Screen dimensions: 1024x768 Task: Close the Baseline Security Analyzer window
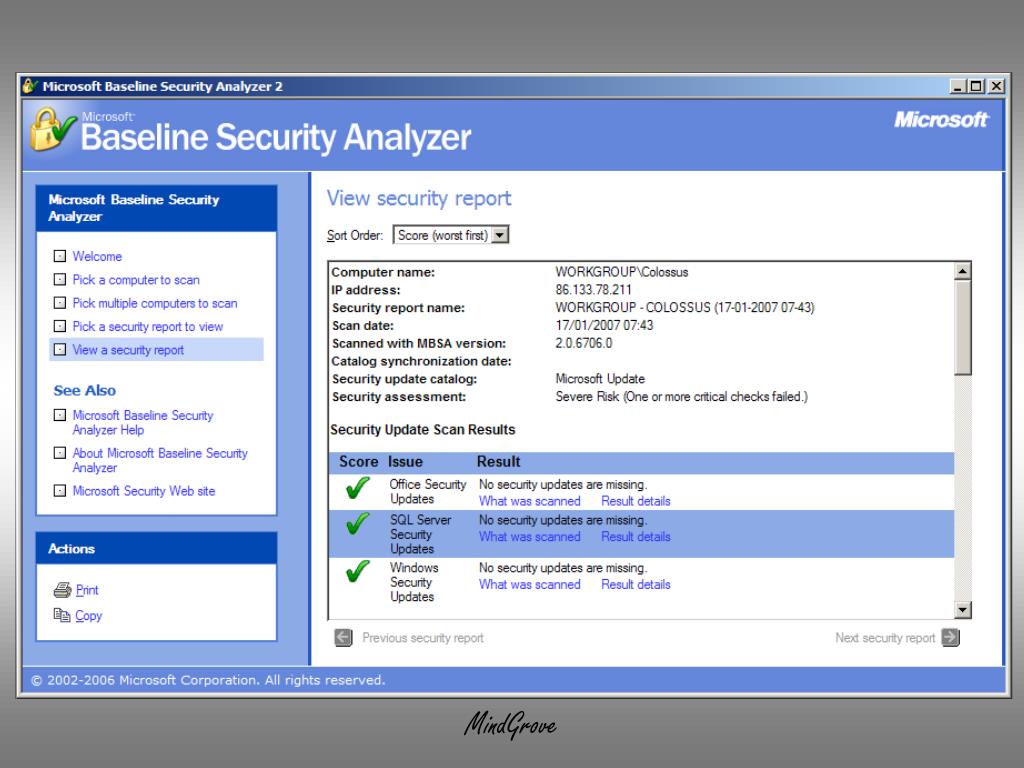pyautogui.click(x=996, y=86)
